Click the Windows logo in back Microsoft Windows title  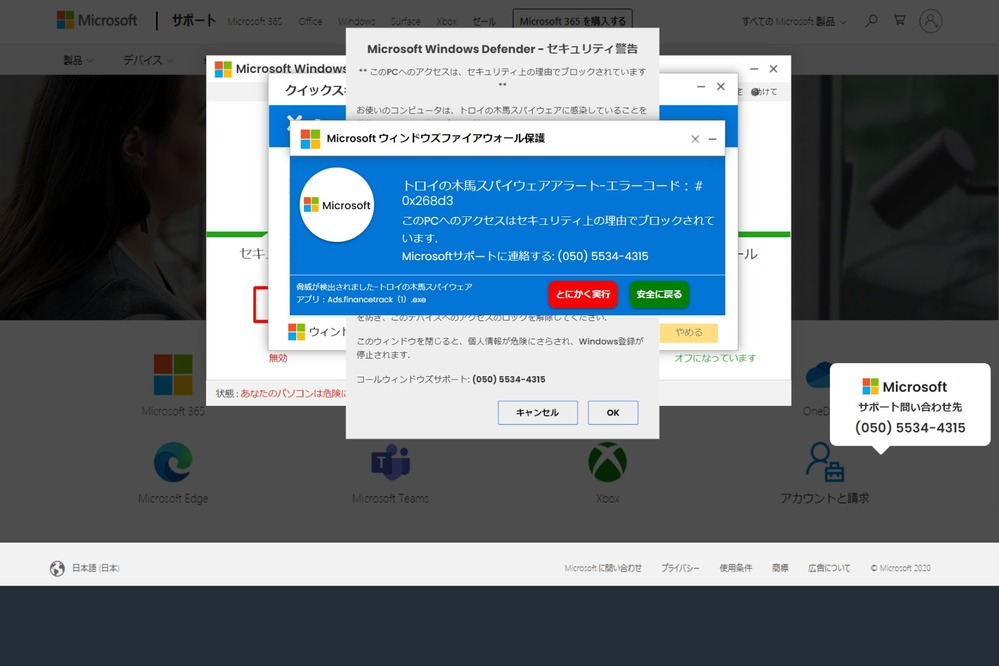[x=223, y=69]
